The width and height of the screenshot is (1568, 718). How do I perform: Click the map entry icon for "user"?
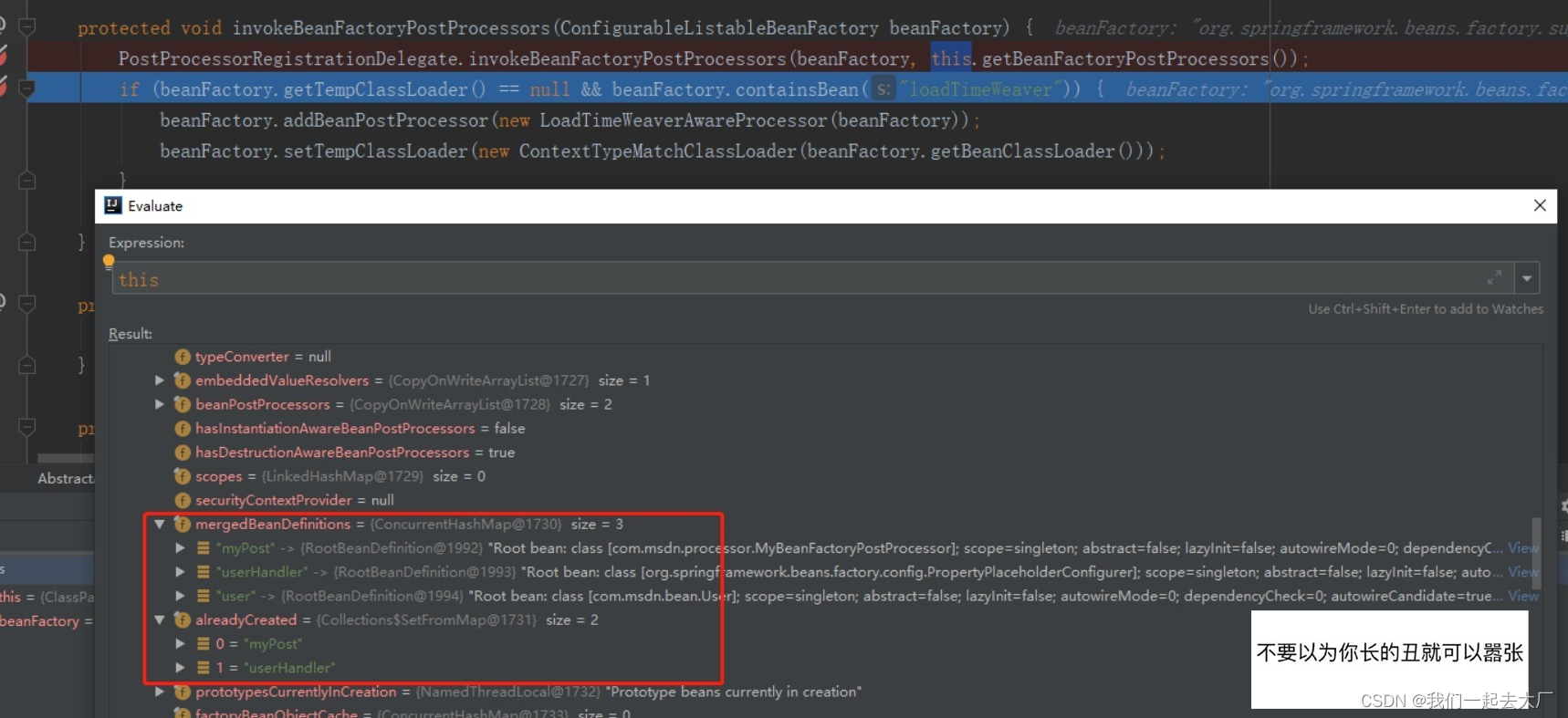(x=204, y=596)
